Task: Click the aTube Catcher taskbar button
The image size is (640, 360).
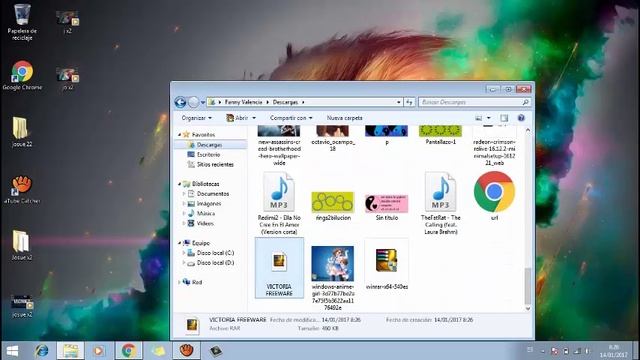Action: (187, 351)
